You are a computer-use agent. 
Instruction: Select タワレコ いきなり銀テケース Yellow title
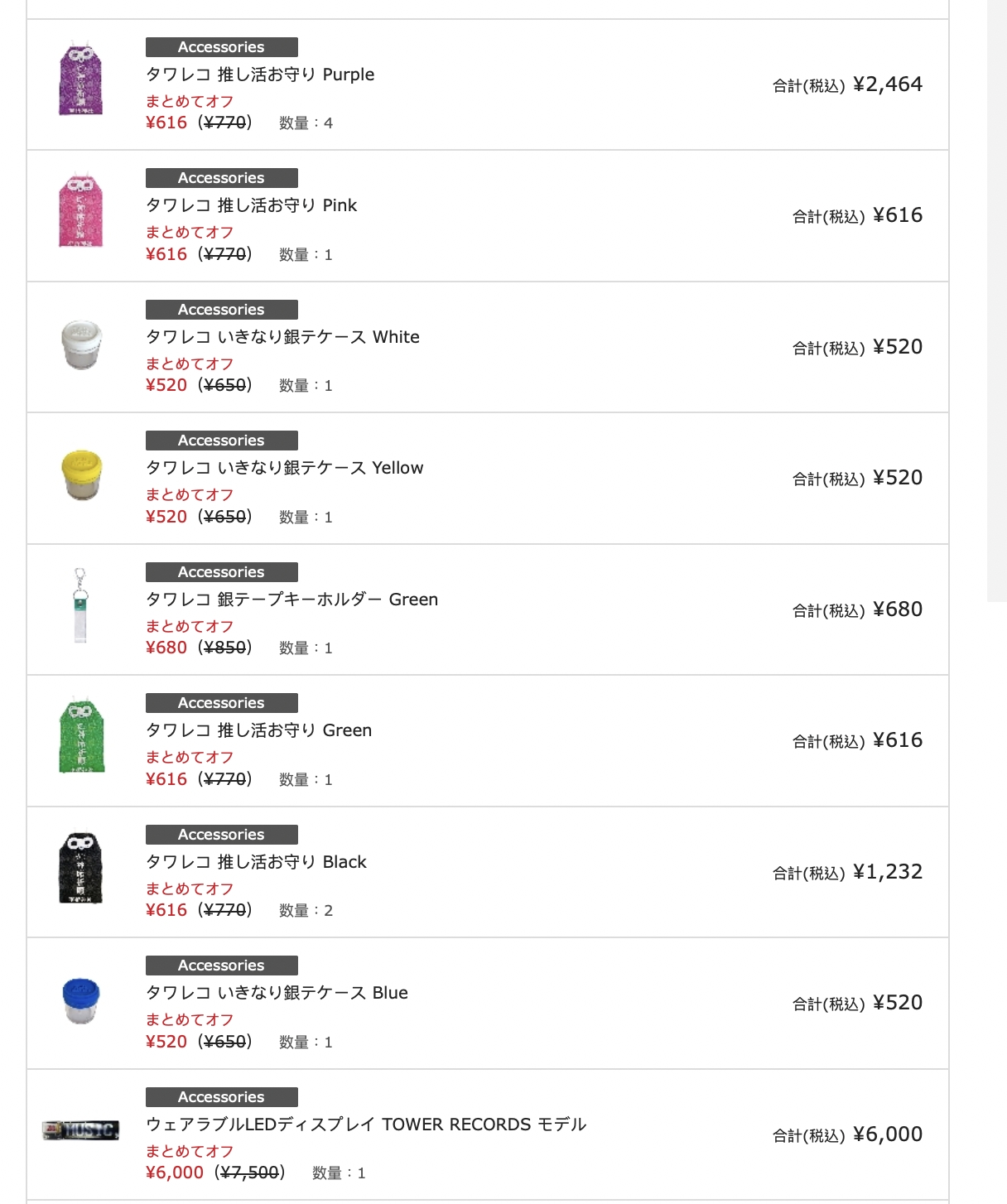point(284,468)
